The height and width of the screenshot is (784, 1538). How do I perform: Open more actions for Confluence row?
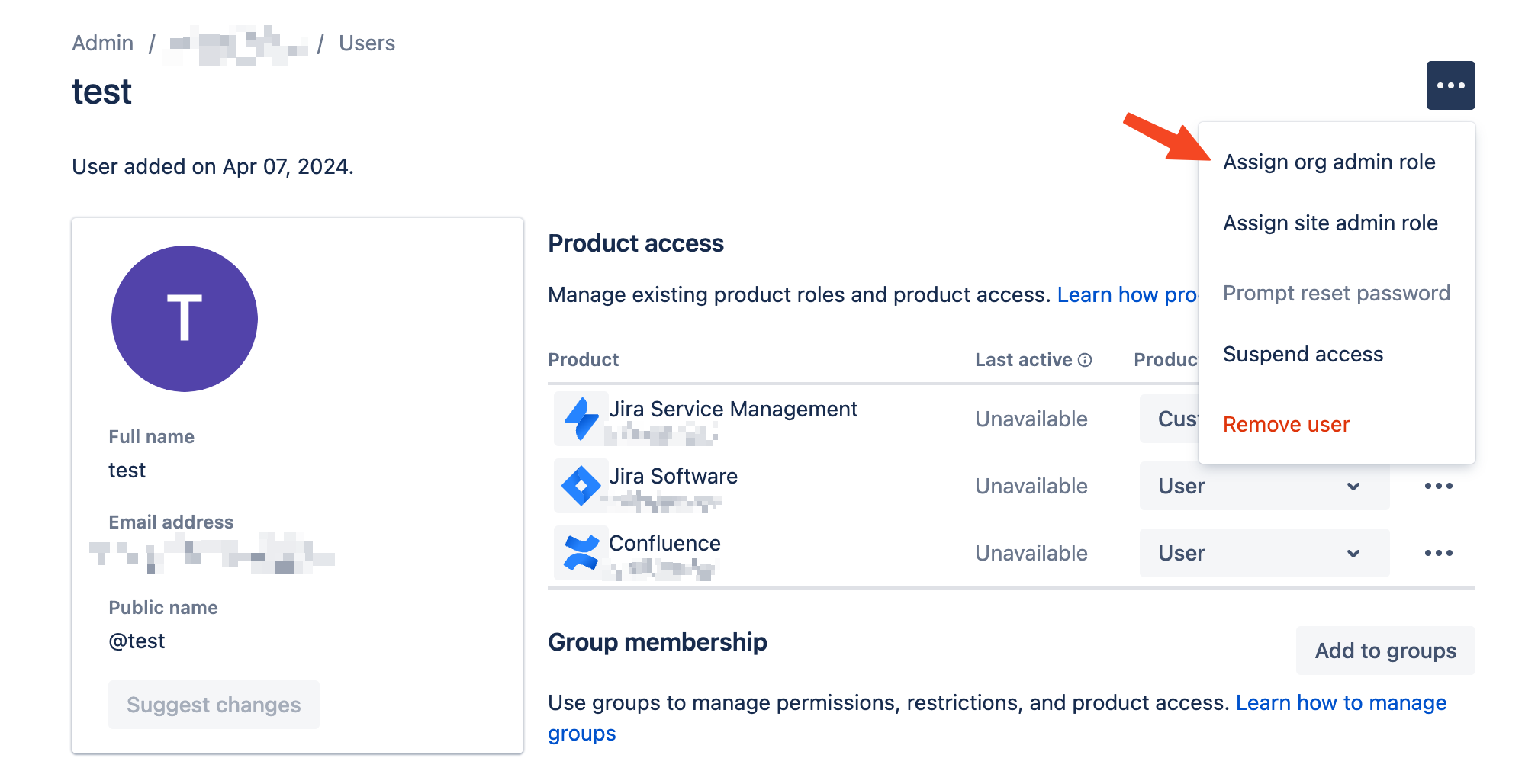[1438, 553]
